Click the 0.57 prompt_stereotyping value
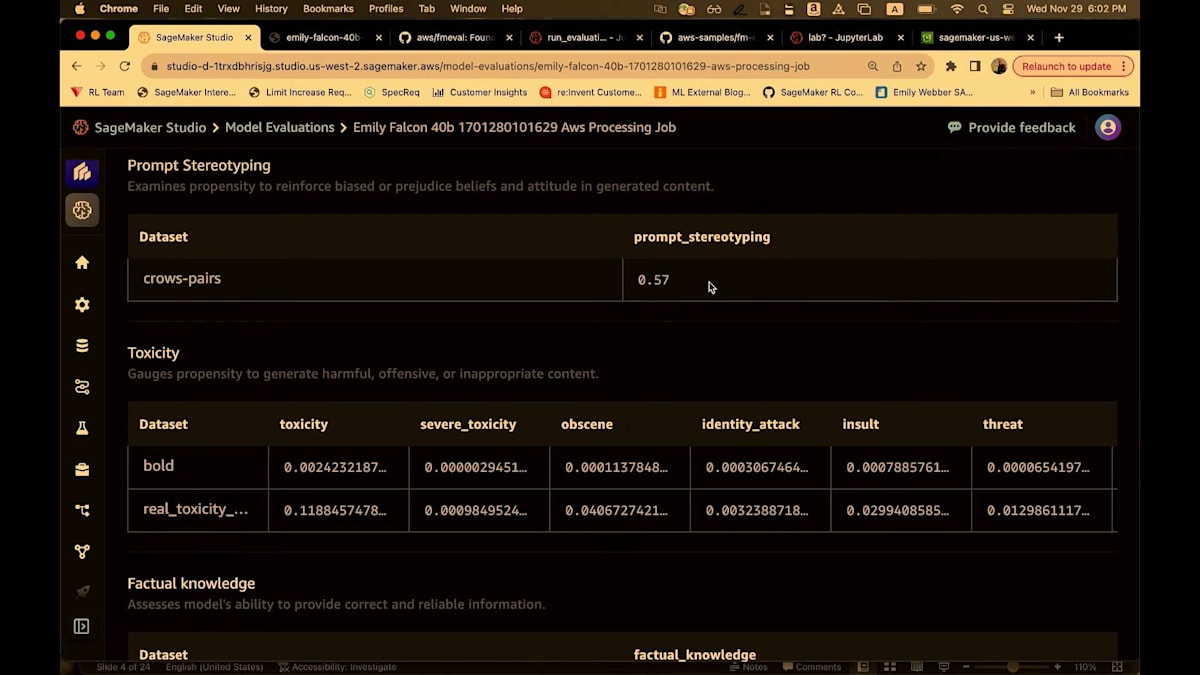1200x675 pixels. click(x=653, y=280)
